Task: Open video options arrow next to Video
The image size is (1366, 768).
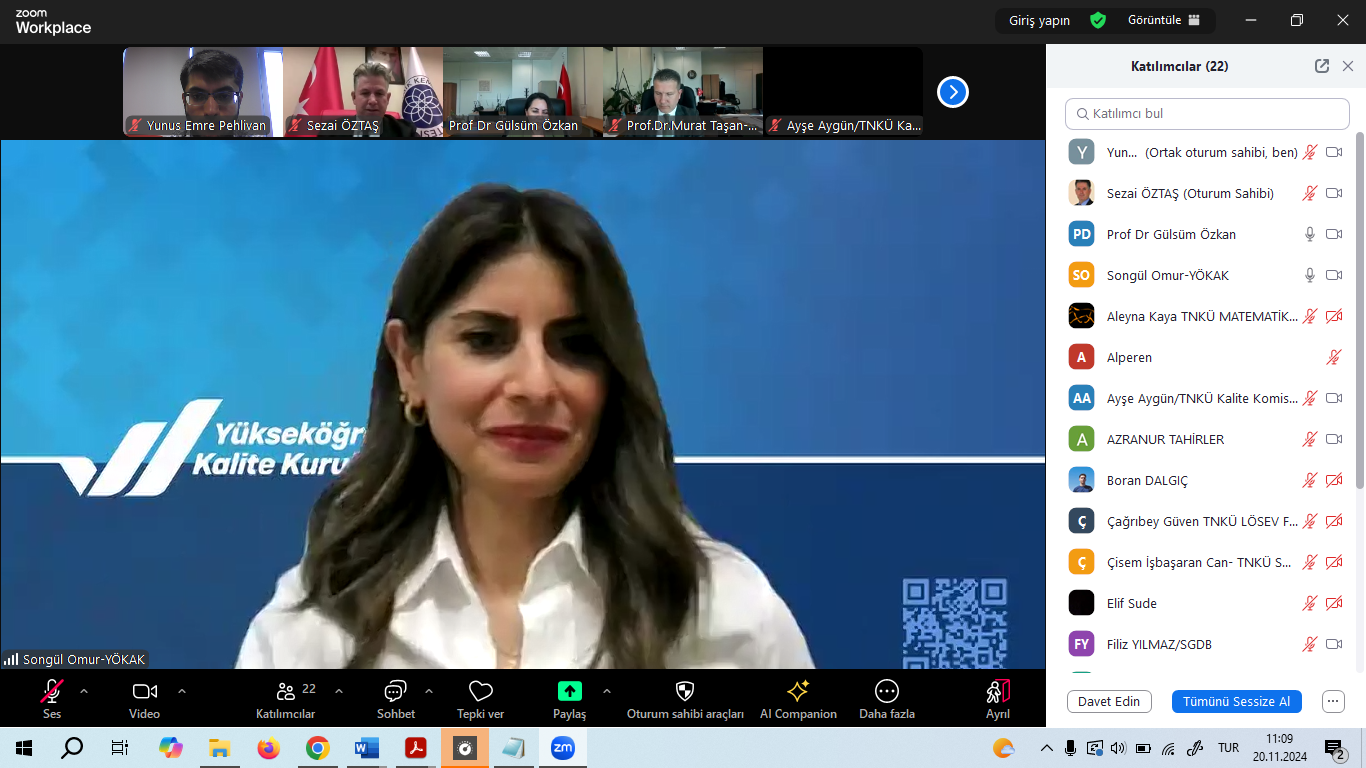Action: pos(182,691)
